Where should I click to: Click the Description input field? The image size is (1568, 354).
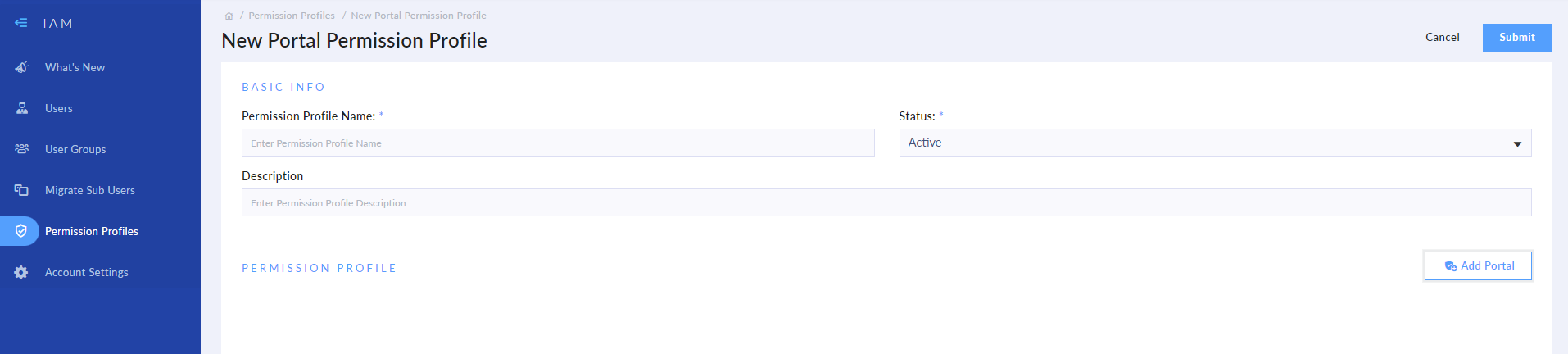pyautogui.click(x=886, y=202)
